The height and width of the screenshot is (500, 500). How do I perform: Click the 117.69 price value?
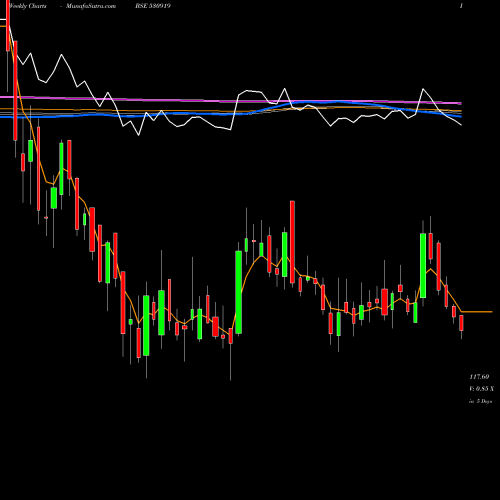coord(479,377)
